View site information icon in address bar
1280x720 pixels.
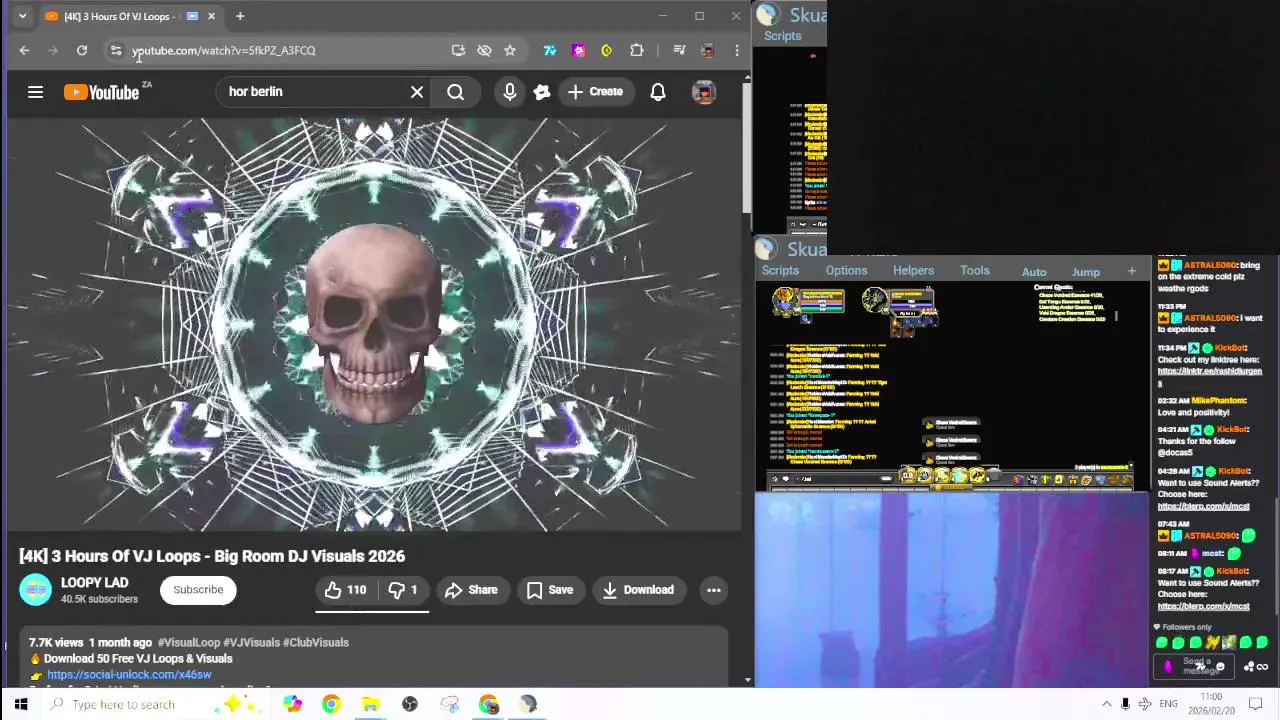point(116,50)
